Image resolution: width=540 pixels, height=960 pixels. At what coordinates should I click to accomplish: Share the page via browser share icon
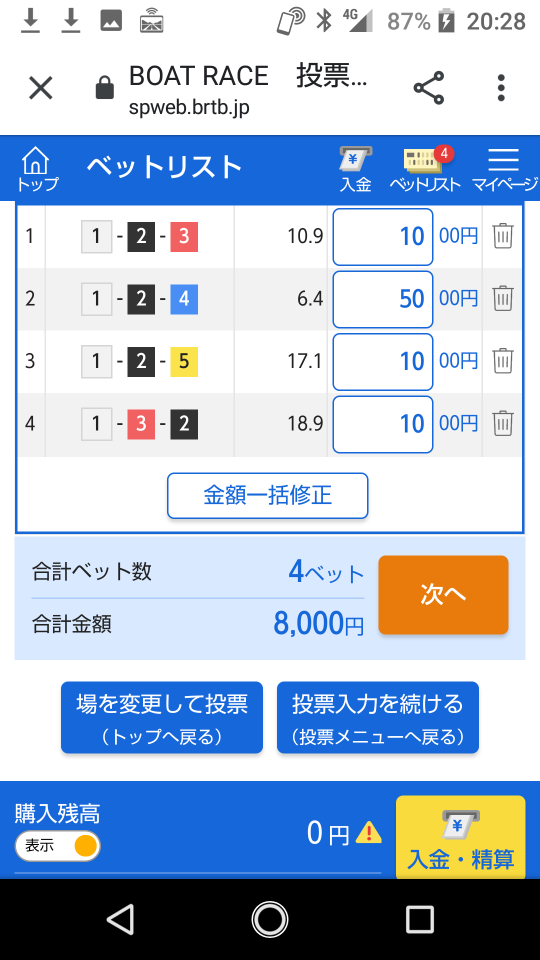tap(429, 88)
